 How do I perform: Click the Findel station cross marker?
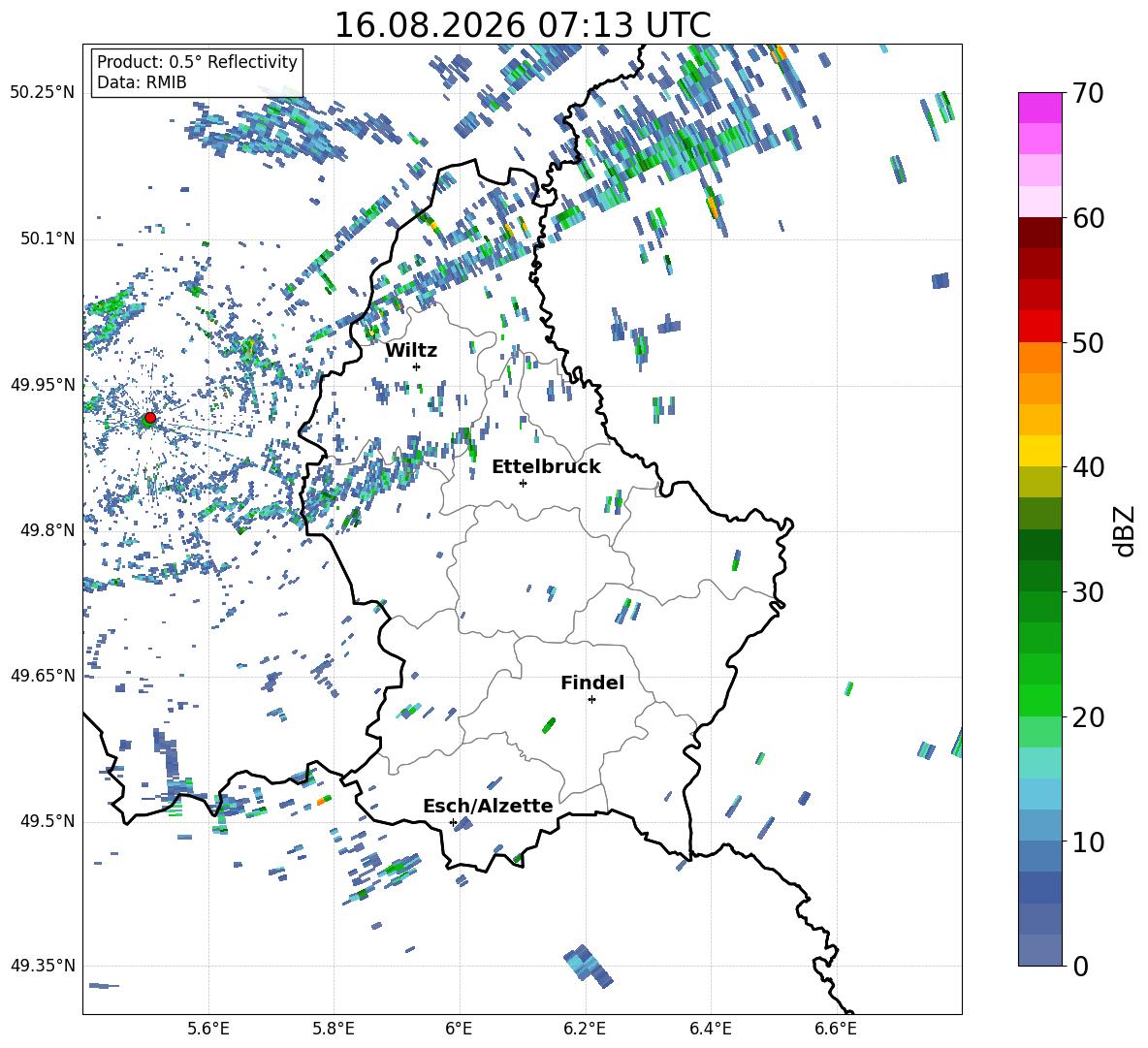(x=591, y=700)
